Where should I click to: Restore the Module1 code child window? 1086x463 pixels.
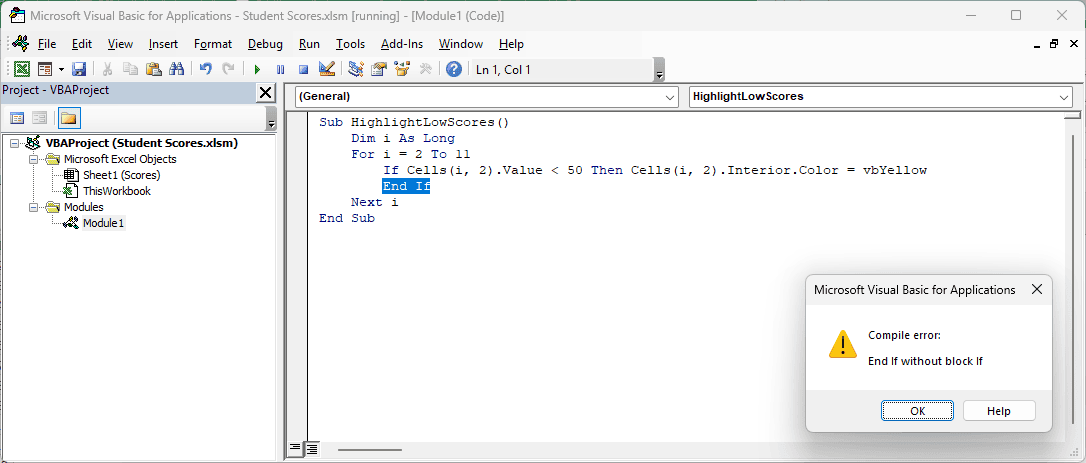[1053, 44]
